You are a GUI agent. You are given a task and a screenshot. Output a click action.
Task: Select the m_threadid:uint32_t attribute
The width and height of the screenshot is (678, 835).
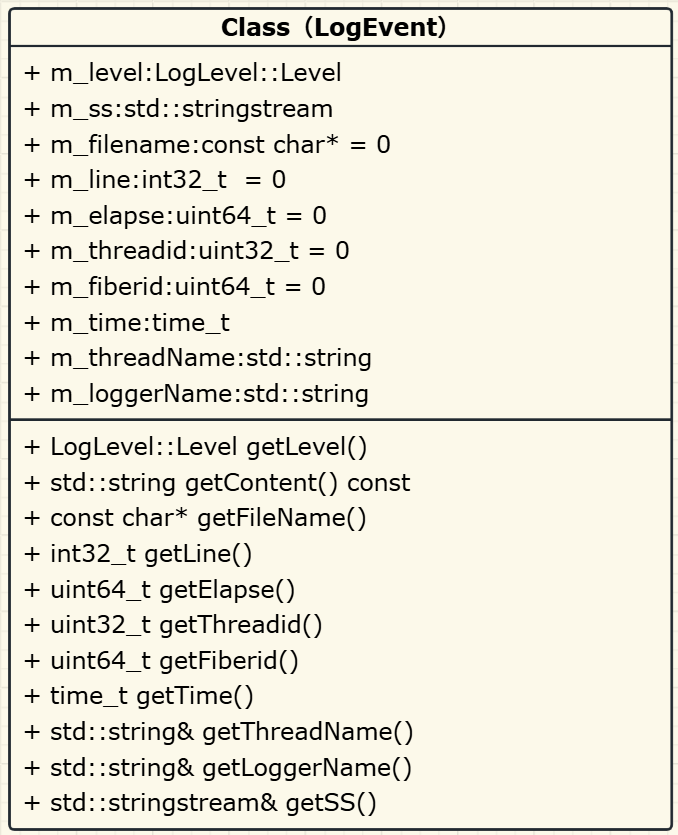[186, 251]
